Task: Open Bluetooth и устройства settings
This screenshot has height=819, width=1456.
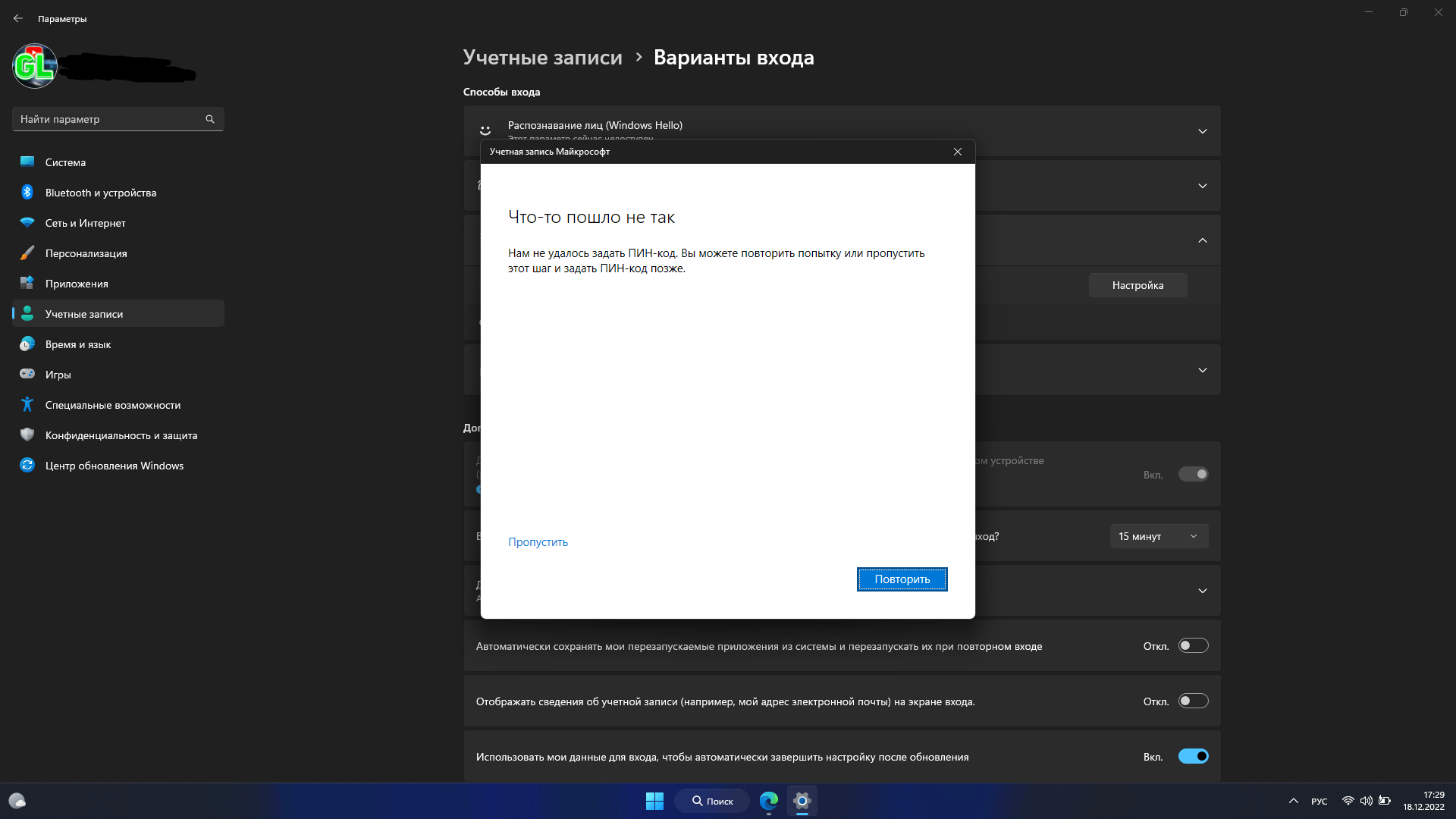Action: (x=101, y=192)
